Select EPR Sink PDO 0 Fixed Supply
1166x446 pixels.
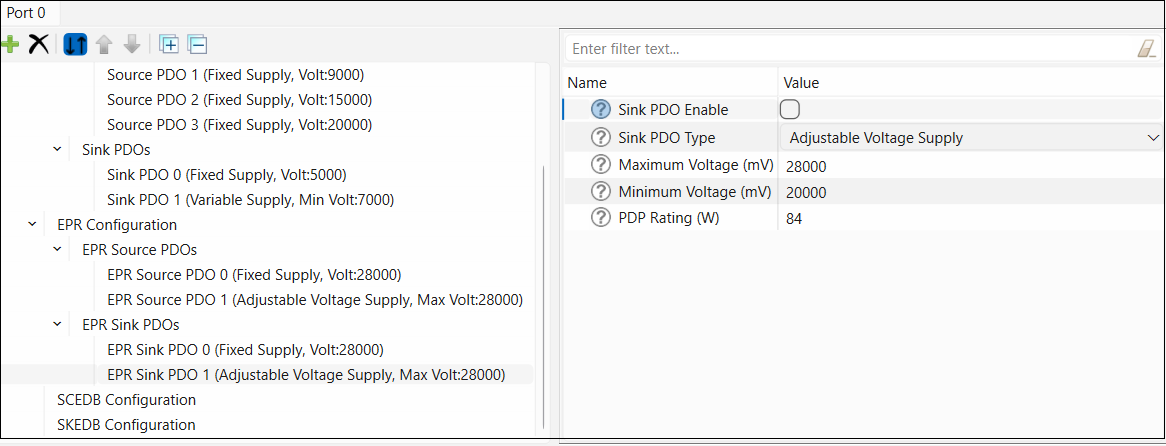(245, 350)
